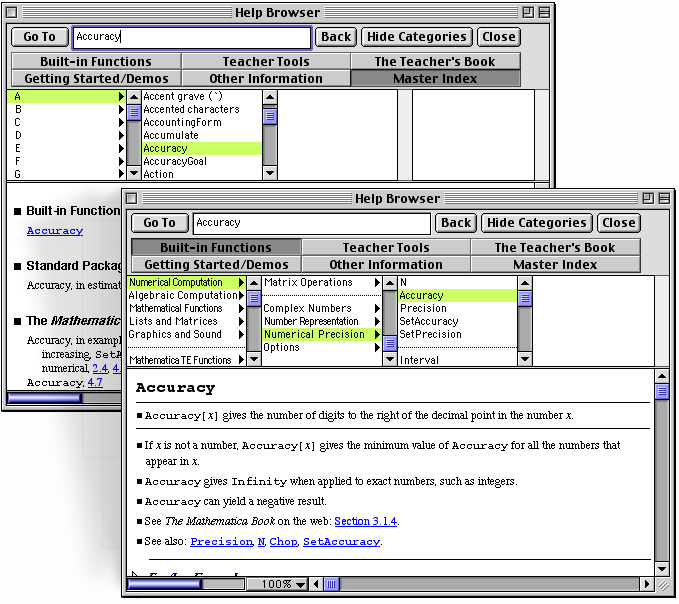Screen dimensions: 679x604
Task: Click Hide Categories in the front window
Action: pyautogui.click(x=537, y=223)
